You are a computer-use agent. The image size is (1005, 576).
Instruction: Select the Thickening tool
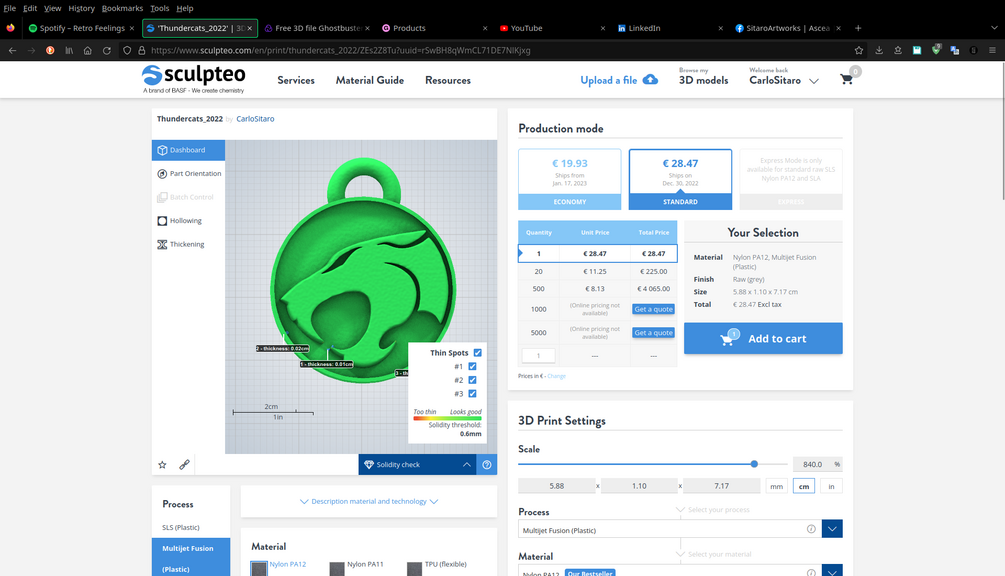point(181,244)
